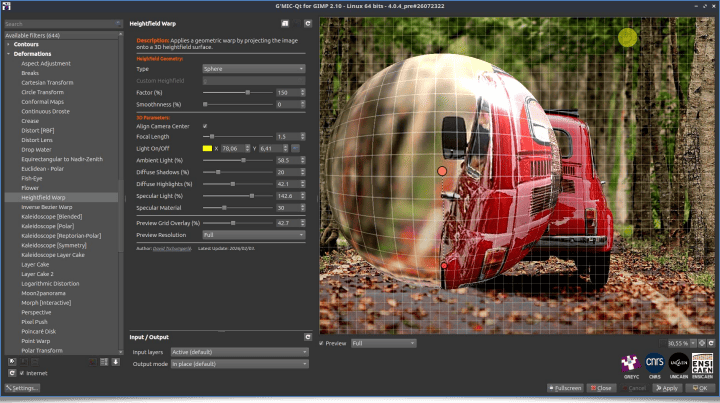Click the light point visibility toggle after Y
This screenshot has height=403, width=720.
coord(295,148)
